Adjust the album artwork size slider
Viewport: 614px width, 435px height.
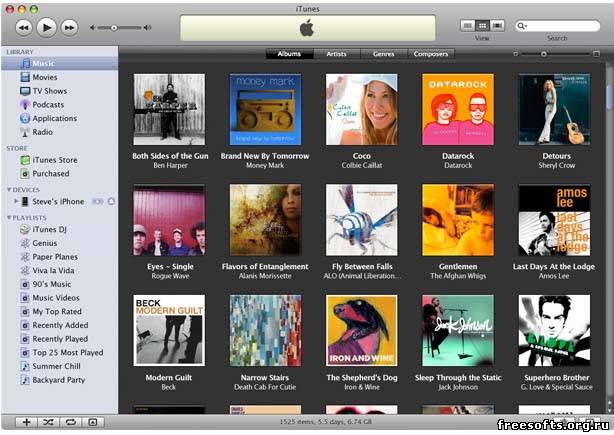[544, 54]
